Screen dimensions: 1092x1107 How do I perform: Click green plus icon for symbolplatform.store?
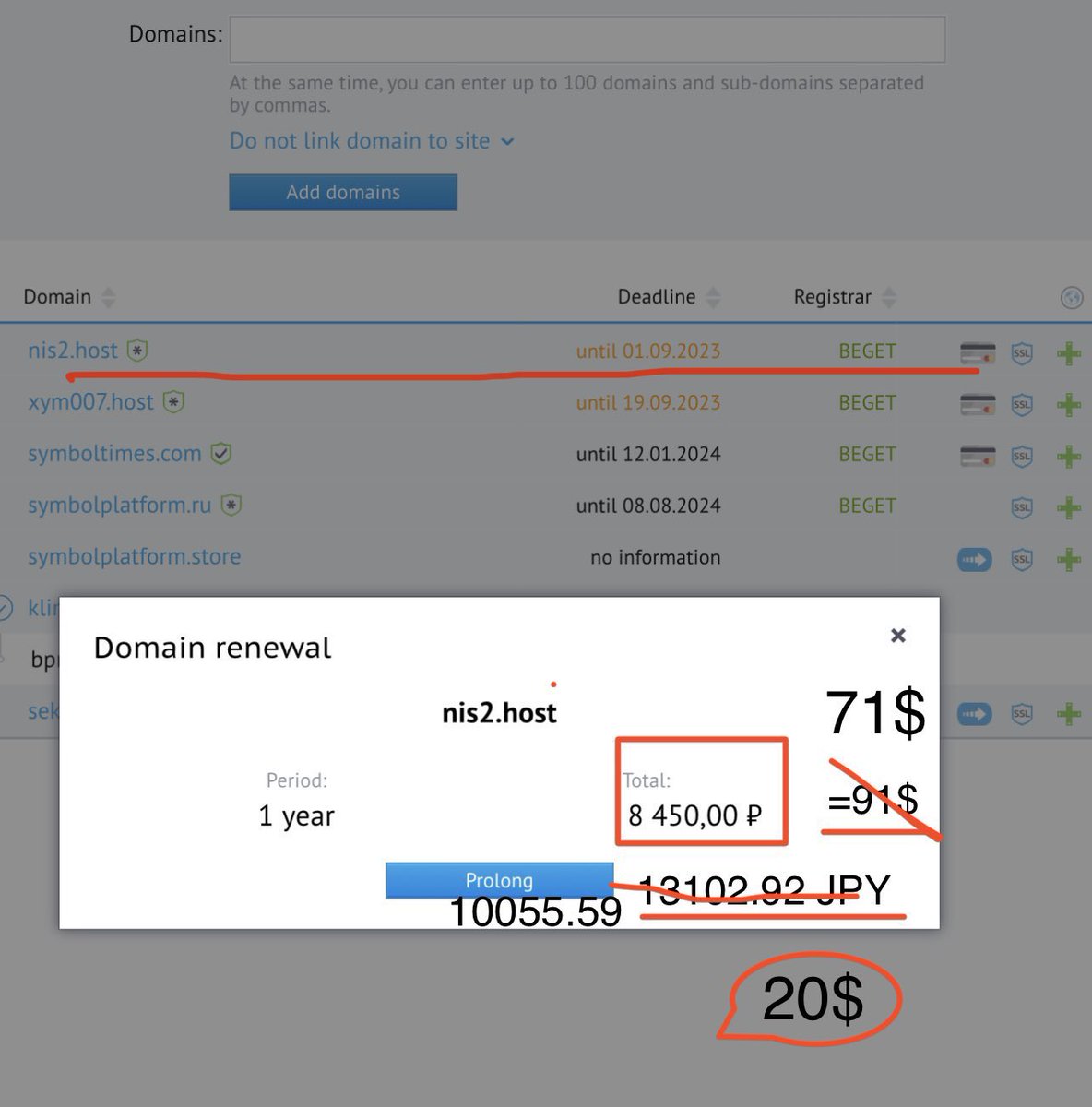click(1069, 560)
